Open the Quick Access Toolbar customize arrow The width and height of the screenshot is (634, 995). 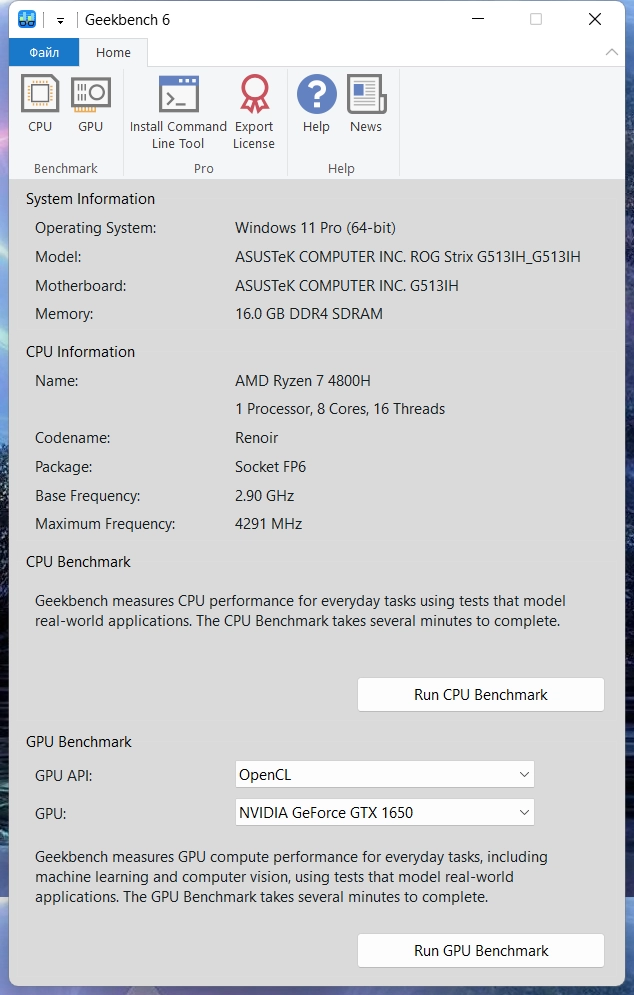[x=60, y=20]
